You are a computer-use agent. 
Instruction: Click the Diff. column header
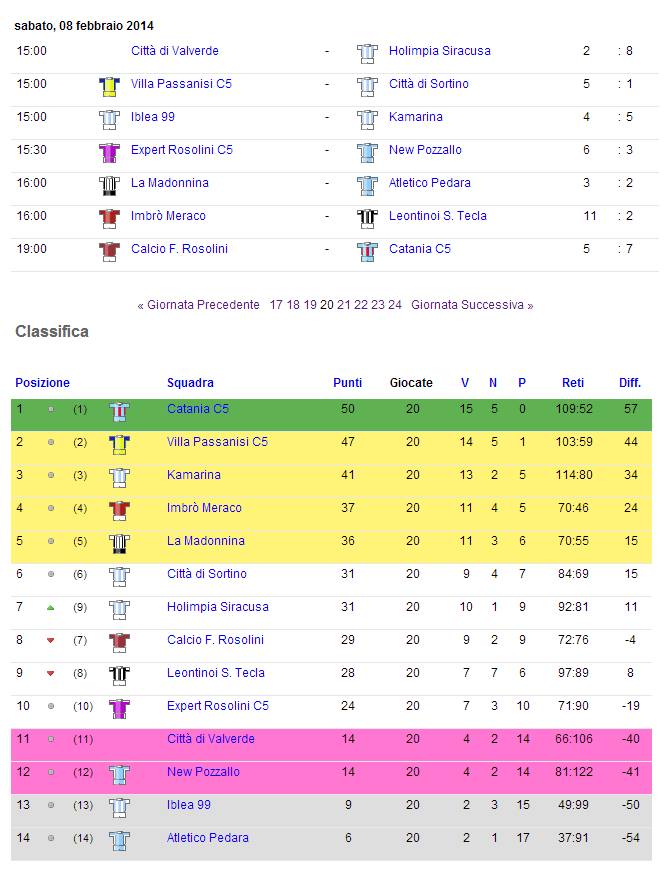tap(630, 383)
